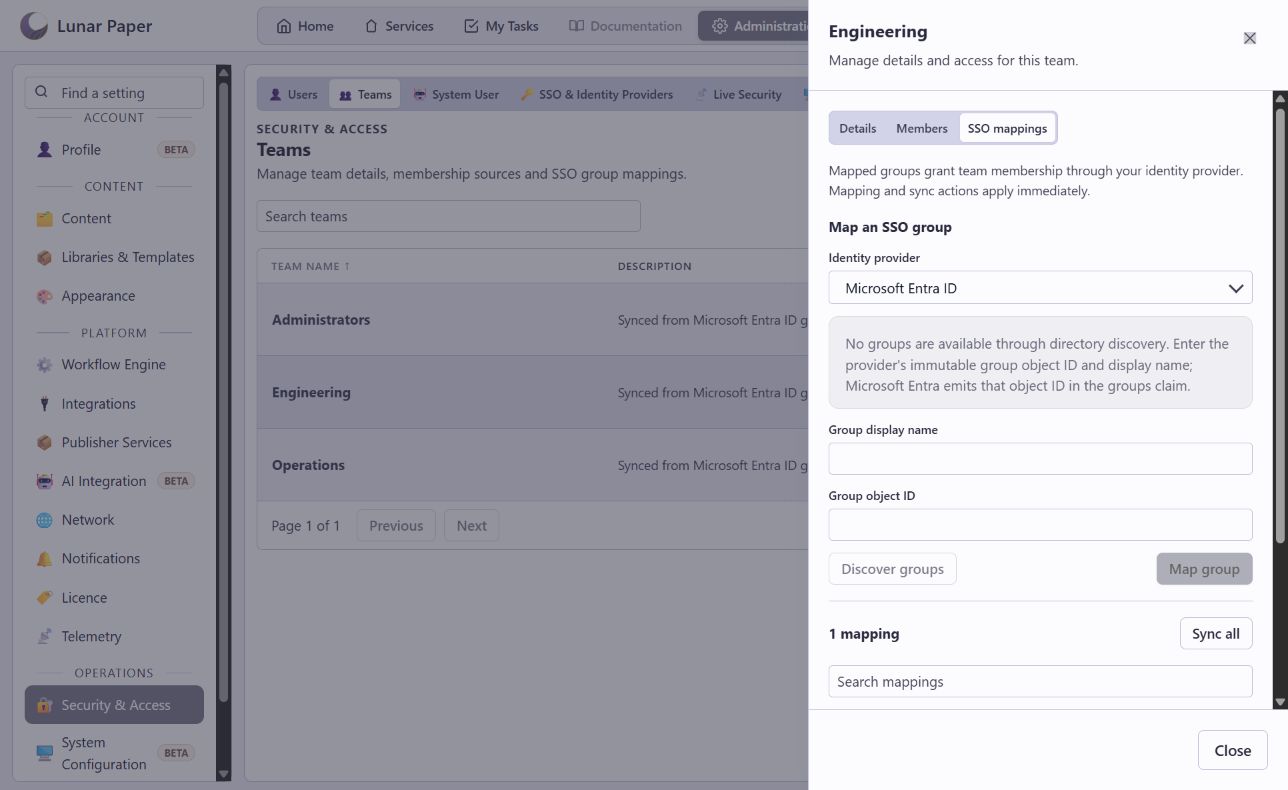Open the Users tab
Viewport: 1288px width, 790px height.
point(293,94)
